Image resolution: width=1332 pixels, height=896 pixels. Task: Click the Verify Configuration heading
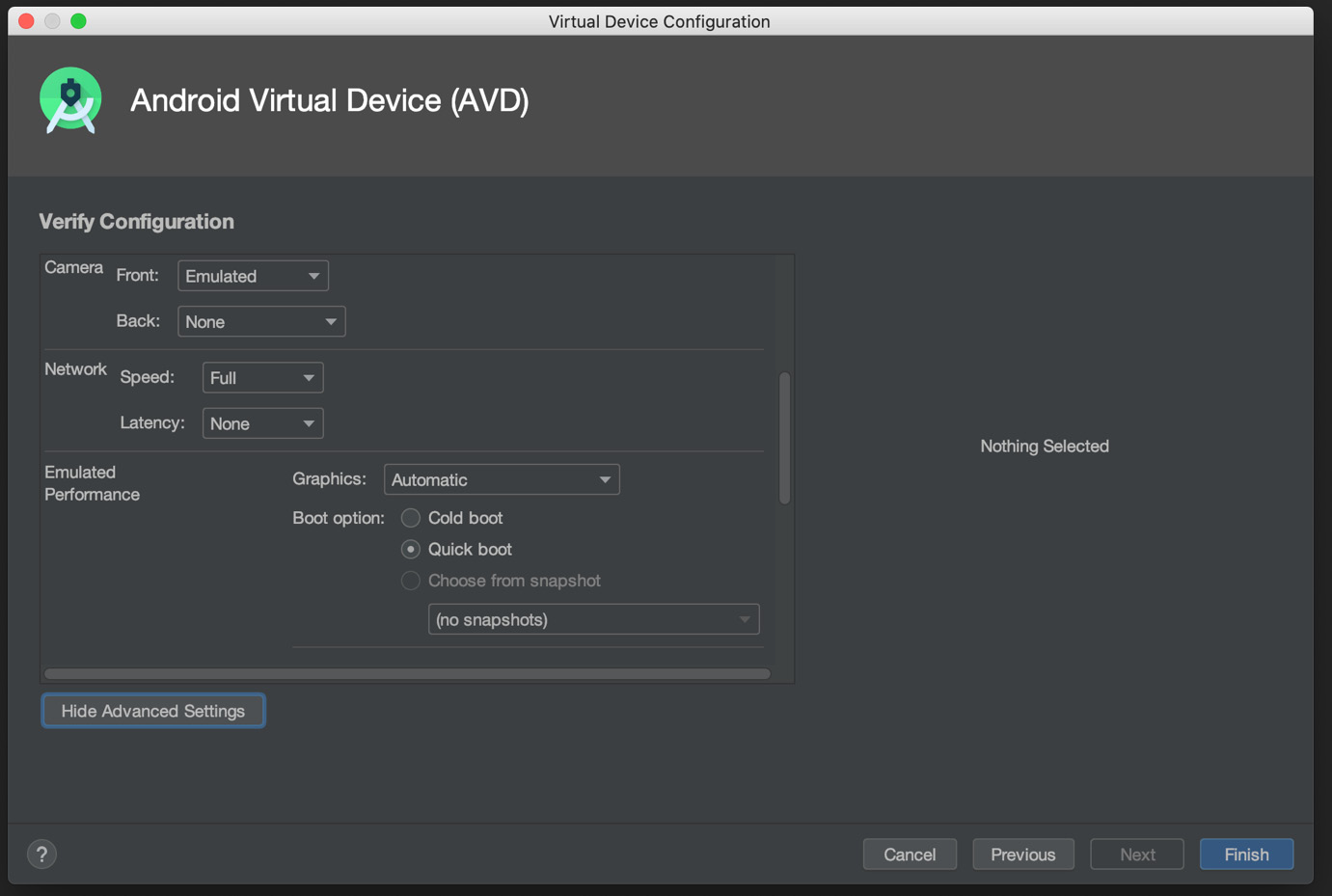coord(137,222)
